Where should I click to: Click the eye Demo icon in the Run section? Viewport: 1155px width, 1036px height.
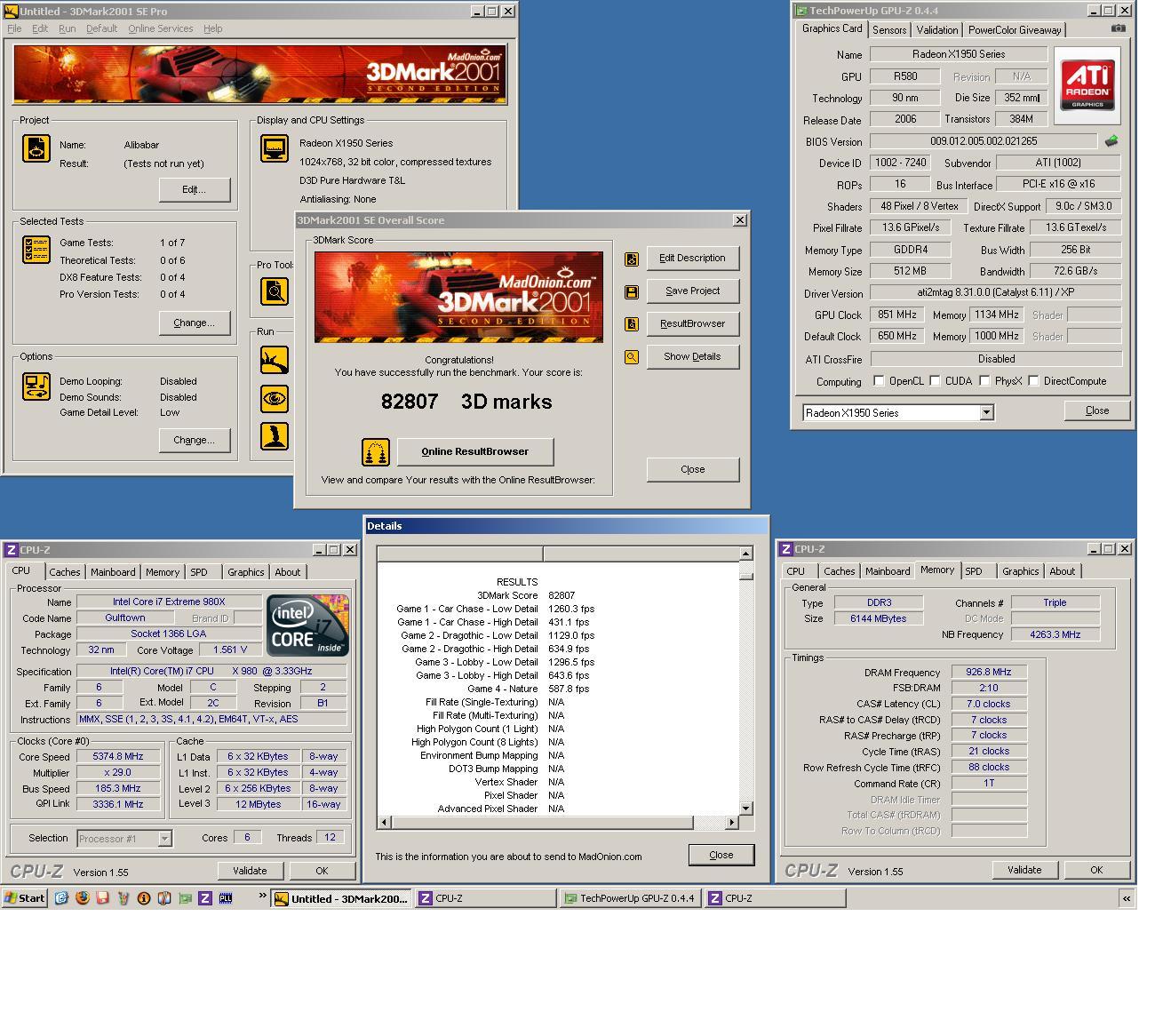(275, 398)
